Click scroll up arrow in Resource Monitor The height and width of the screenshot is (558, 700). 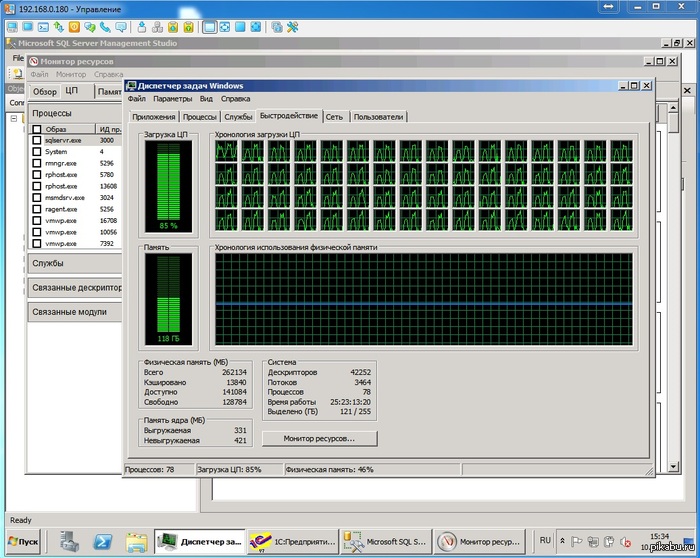coord(673,108)
